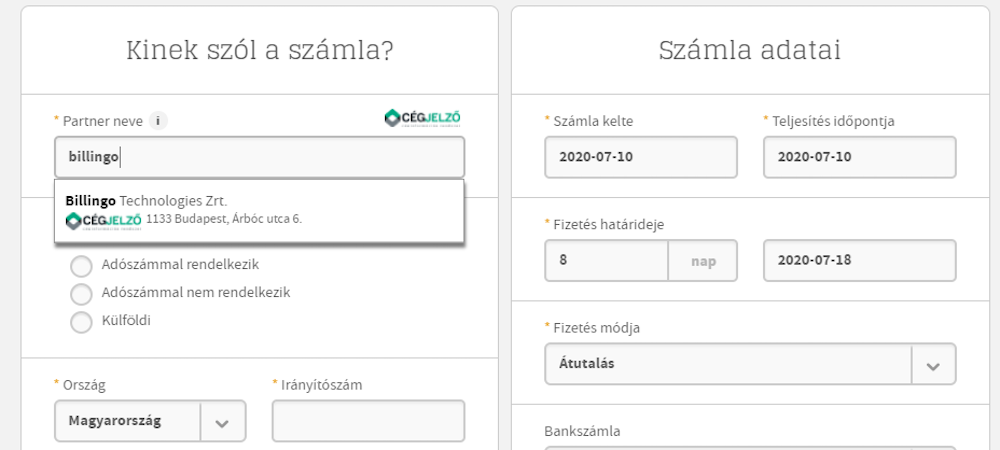Select Adószámmal nem rendelkezik radio option
The image size is (1000, 450).
(81, 294)
